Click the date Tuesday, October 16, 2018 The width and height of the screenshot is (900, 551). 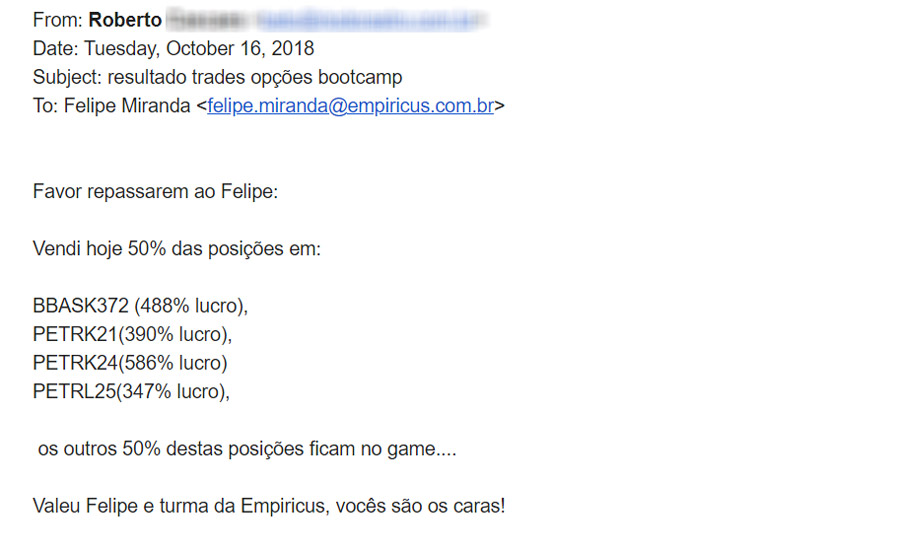[199, 48]
